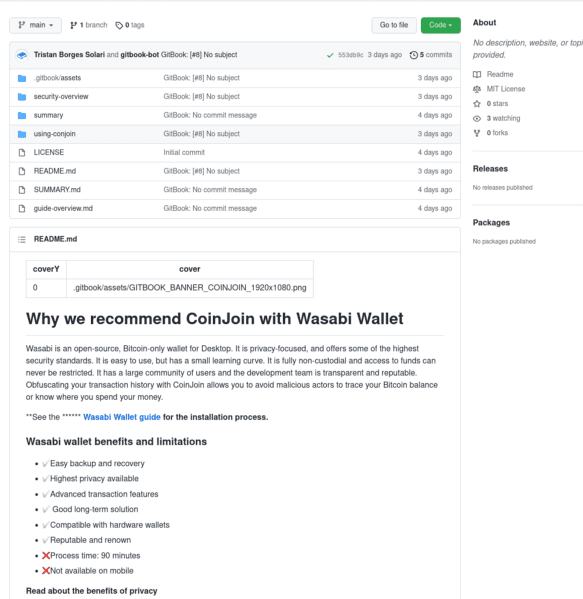This screenshot has height=599, width=583.
Task: Expand the green Code dropdown button
Action: click(440, 25)
